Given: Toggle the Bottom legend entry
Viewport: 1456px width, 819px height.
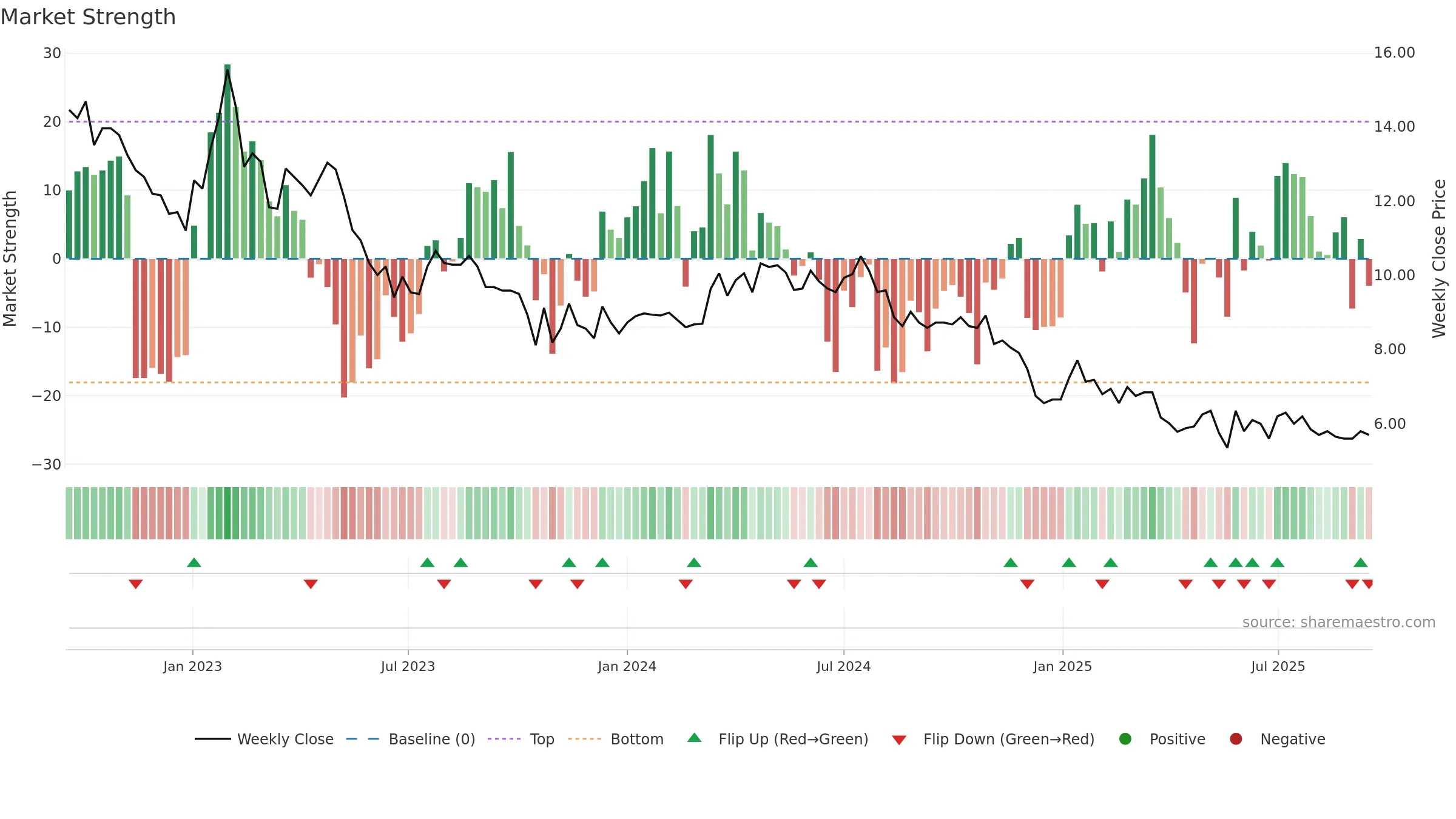Looking at the screenshot, I should pyautogui.click(x=616, y=739).
